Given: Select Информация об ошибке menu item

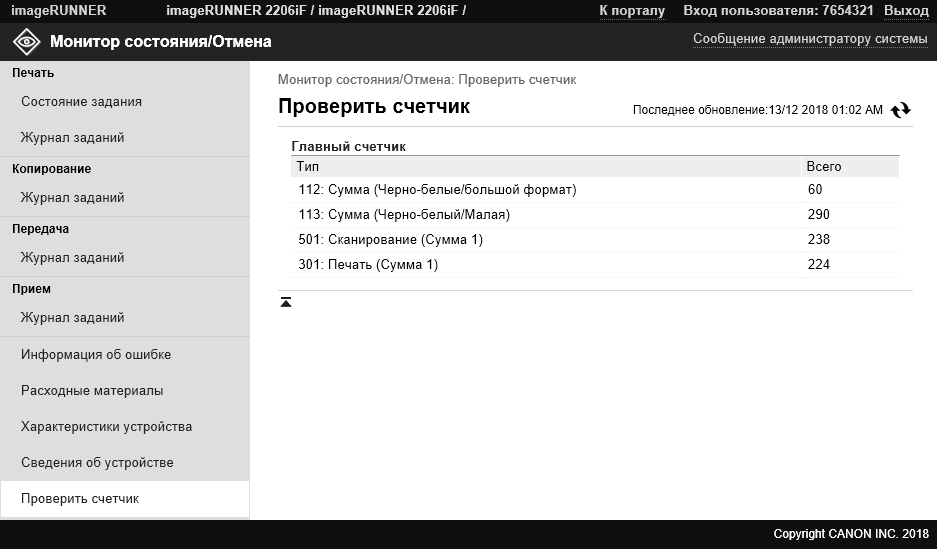Looking at the screenshot, I should pyautogui.click(x=96, y=354).
